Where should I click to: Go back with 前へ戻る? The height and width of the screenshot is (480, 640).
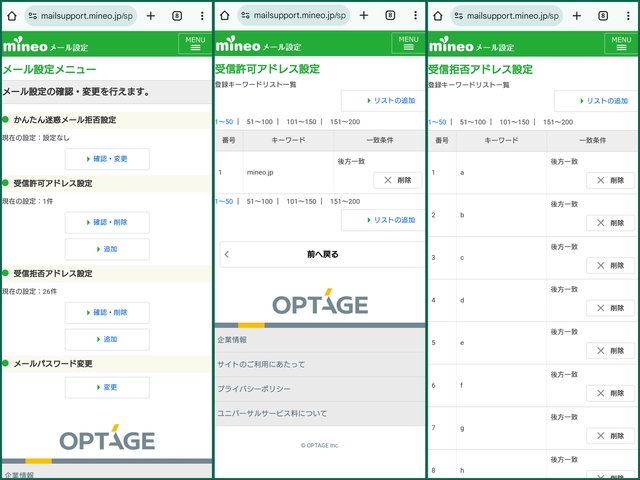[320, 254]
